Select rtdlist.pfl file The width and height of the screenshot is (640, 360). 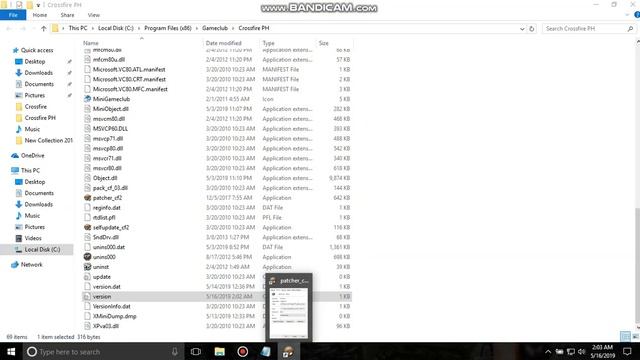(104, 218)
